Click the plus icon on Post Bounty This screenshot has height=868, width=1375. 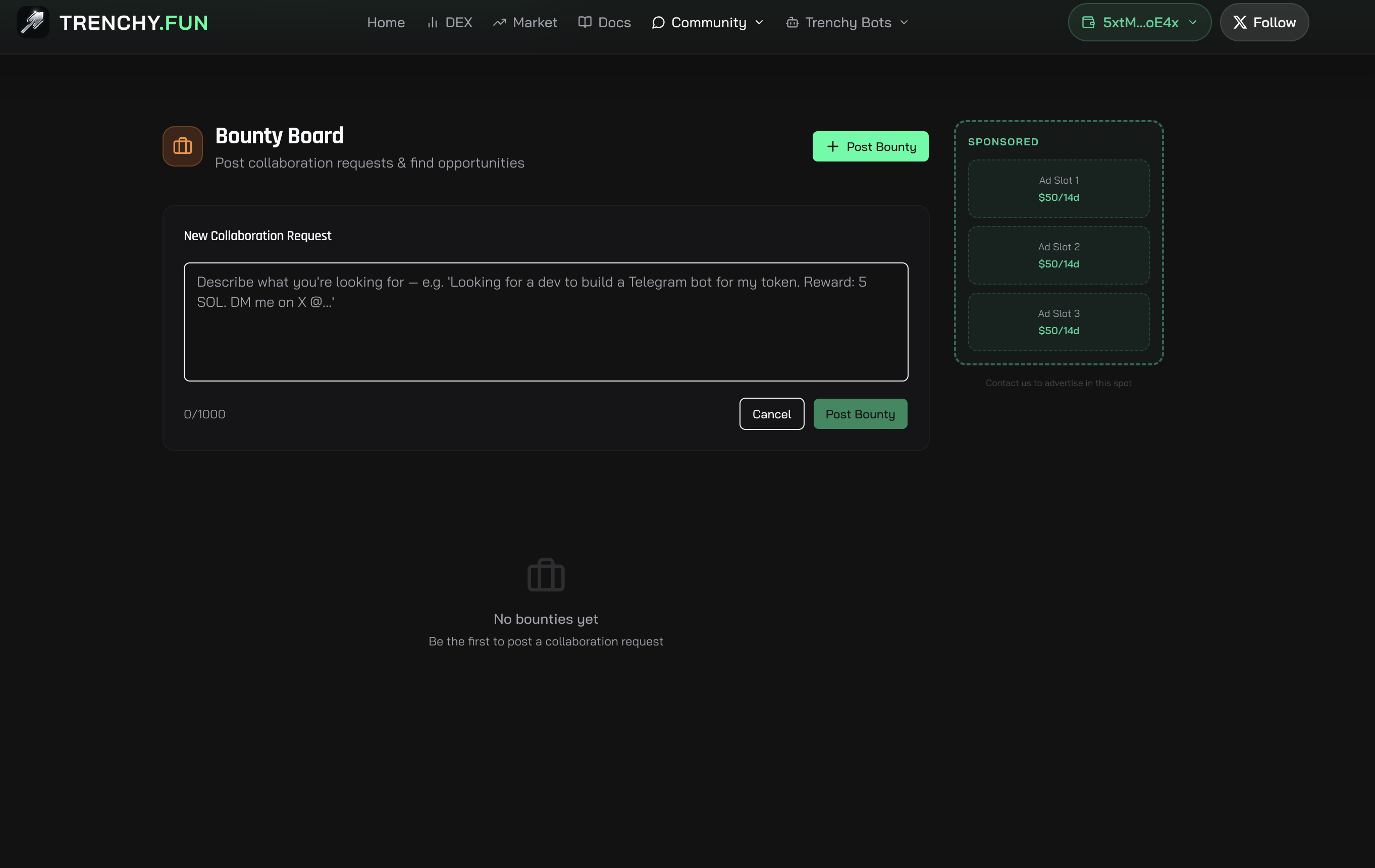click(833, 146)
